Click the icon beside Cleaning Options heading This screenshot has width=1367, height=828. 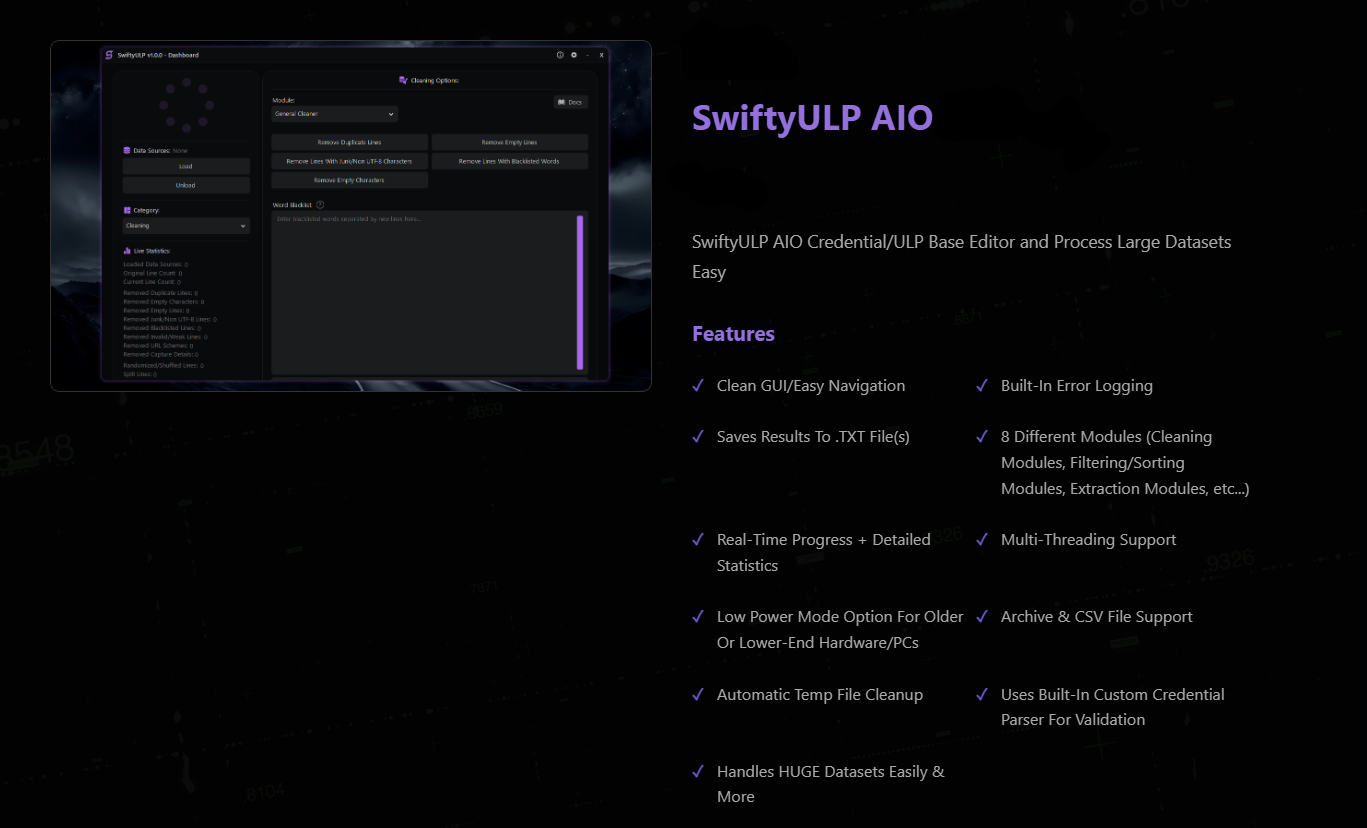[403, 80]
